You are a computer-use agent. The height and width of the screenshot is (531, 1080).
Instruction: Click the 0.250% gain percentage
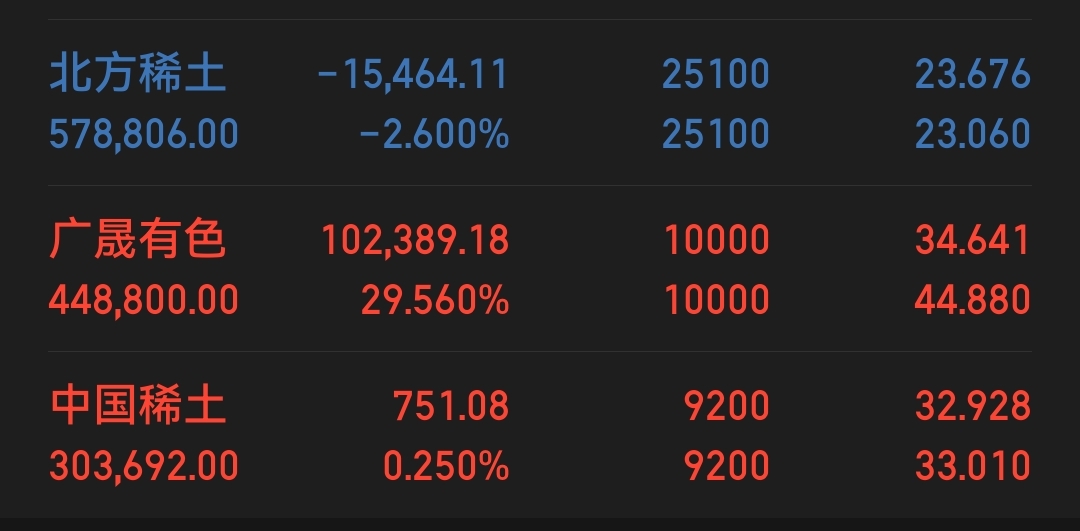pos(446,466)
